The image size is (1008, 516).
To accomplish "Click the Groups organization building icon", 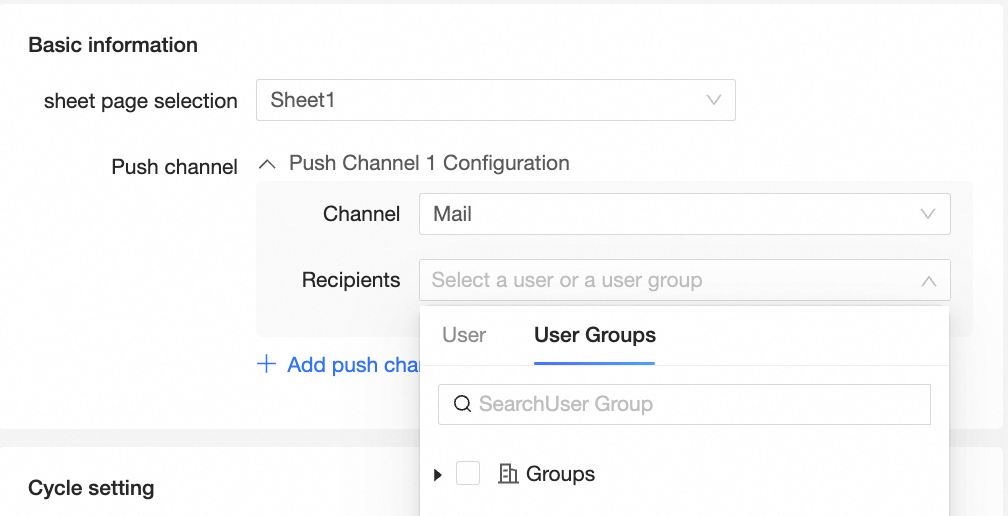I will tap(508, 474).
